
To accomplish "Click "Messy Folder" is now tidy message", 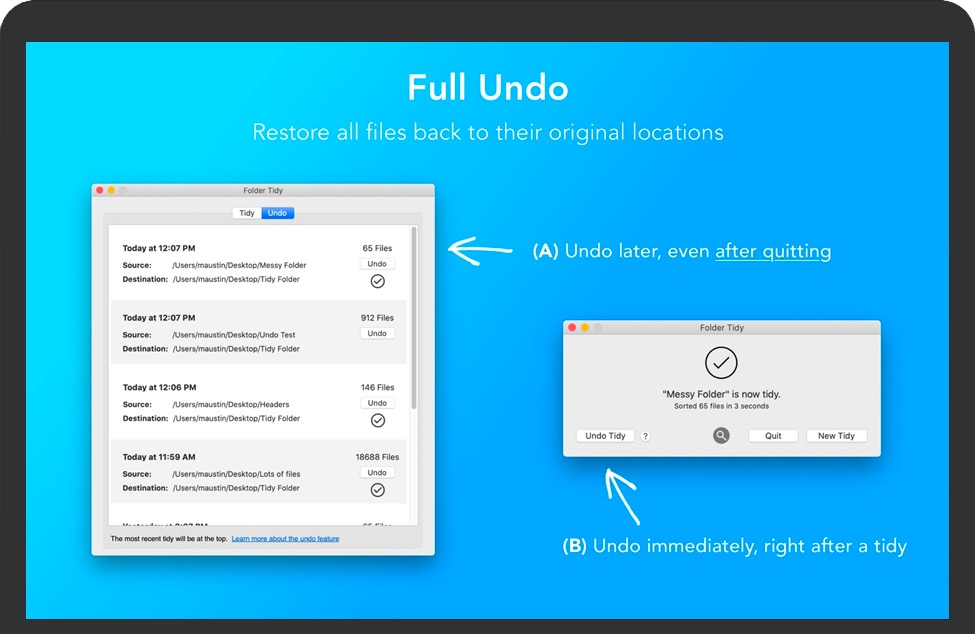I will tap(721, 394).
